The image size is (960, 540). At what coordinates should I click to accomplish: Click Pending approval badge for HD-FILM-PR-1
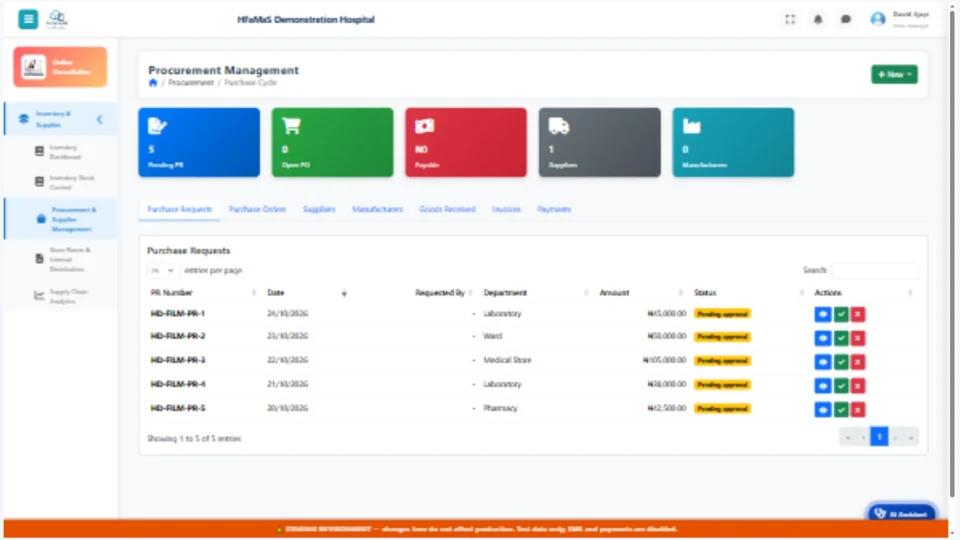point(722,314)
